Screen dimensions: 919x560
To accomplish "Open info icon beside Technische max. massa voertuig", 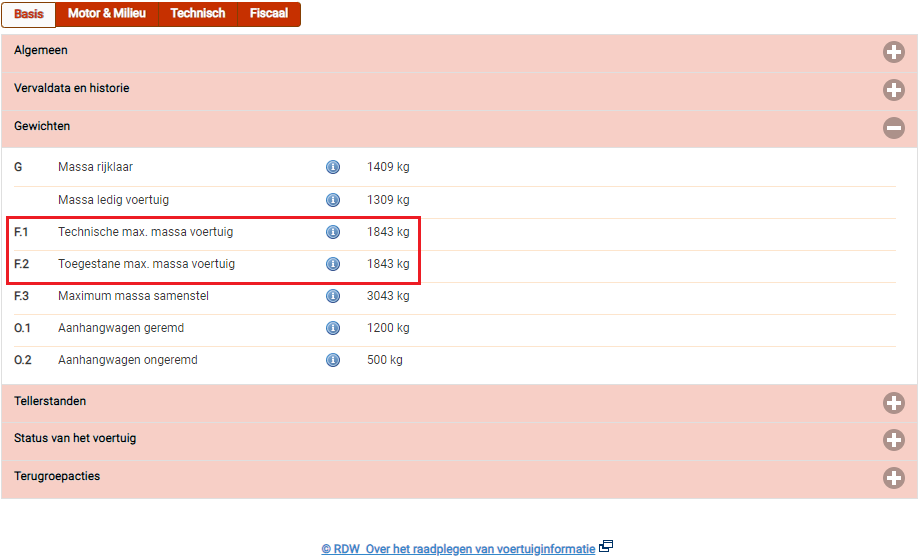I will [333, 232].
